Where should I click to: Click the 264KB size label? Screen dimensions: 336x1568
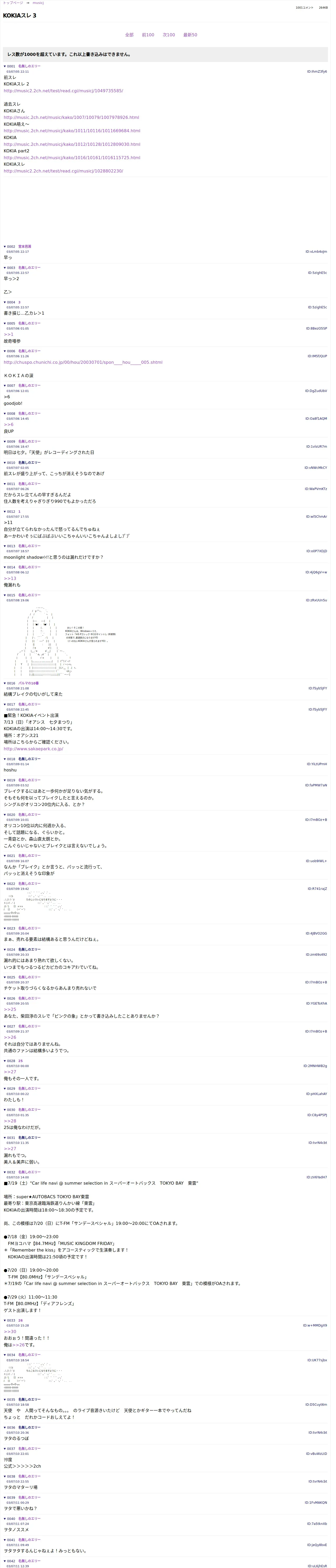pyautogui.click(x=323, y=8)
